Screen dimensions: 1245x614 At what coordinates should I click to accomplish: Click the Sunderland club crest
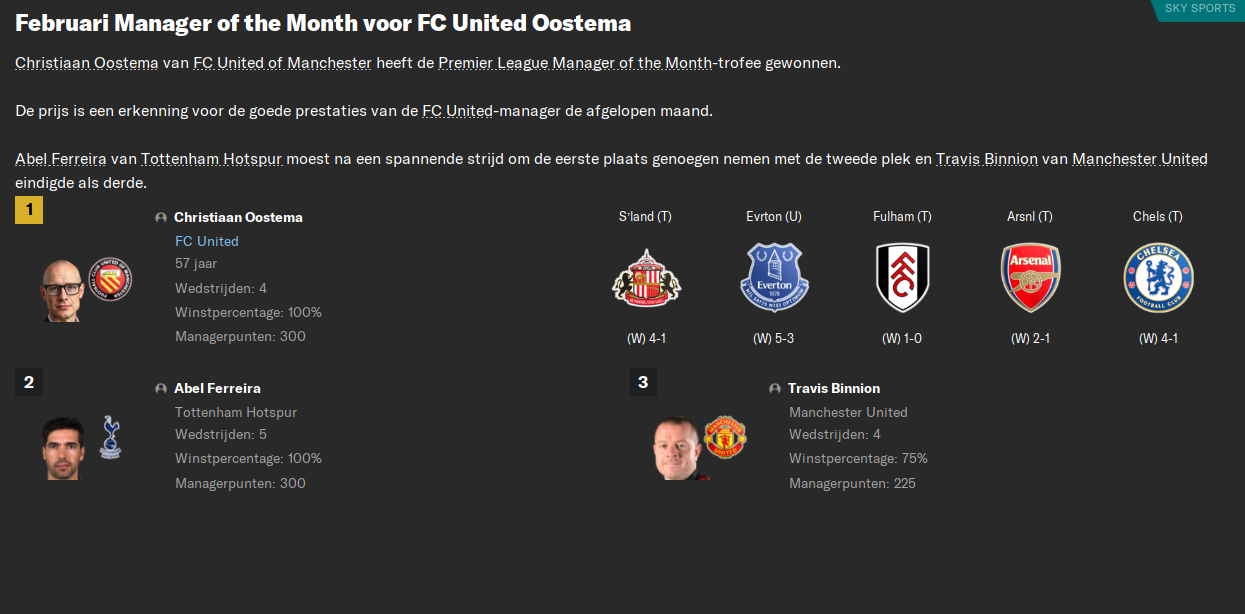pyautogui.click(x=645, y=277)
